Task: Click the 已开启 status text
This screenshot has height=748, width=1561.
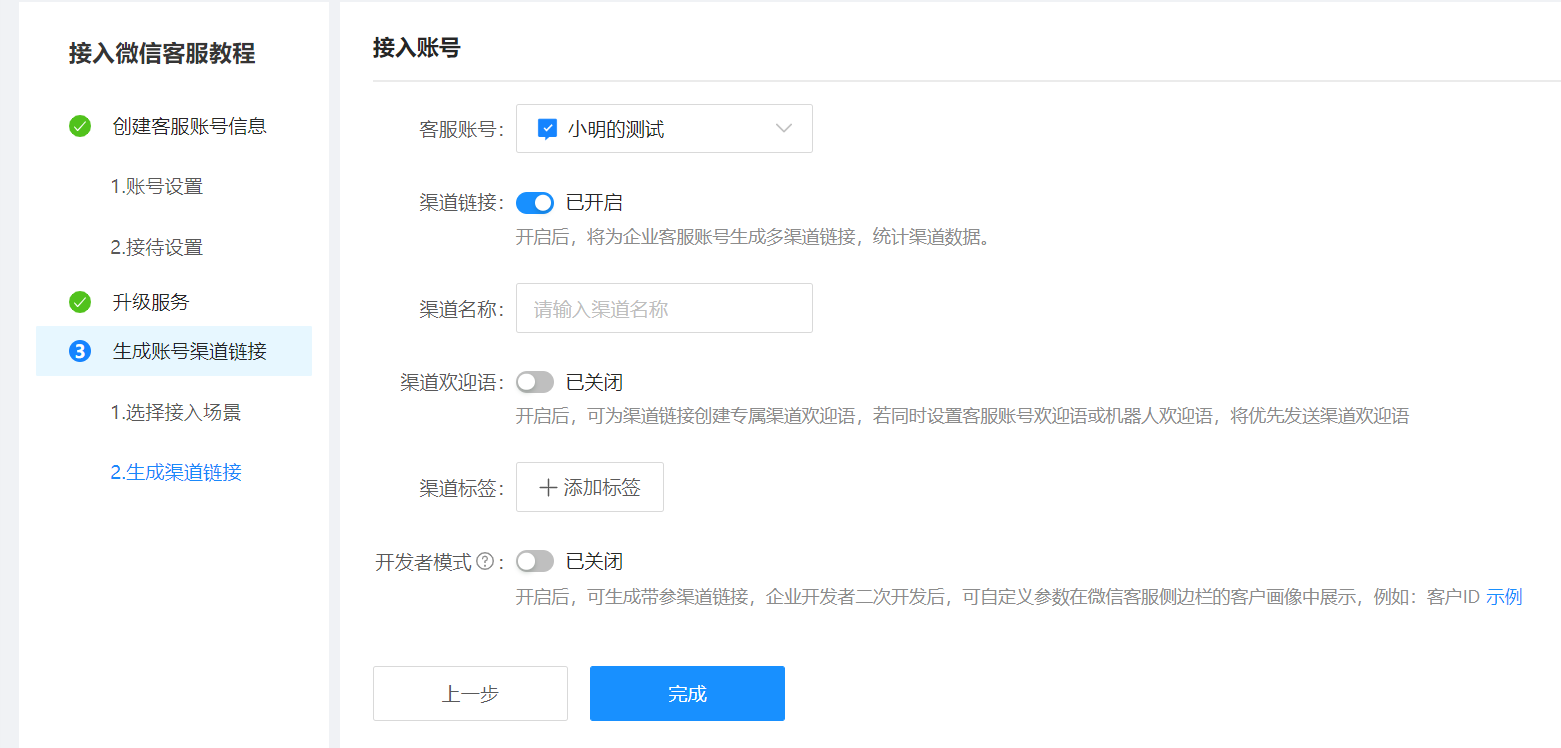Action: click(x=594, y=203)
